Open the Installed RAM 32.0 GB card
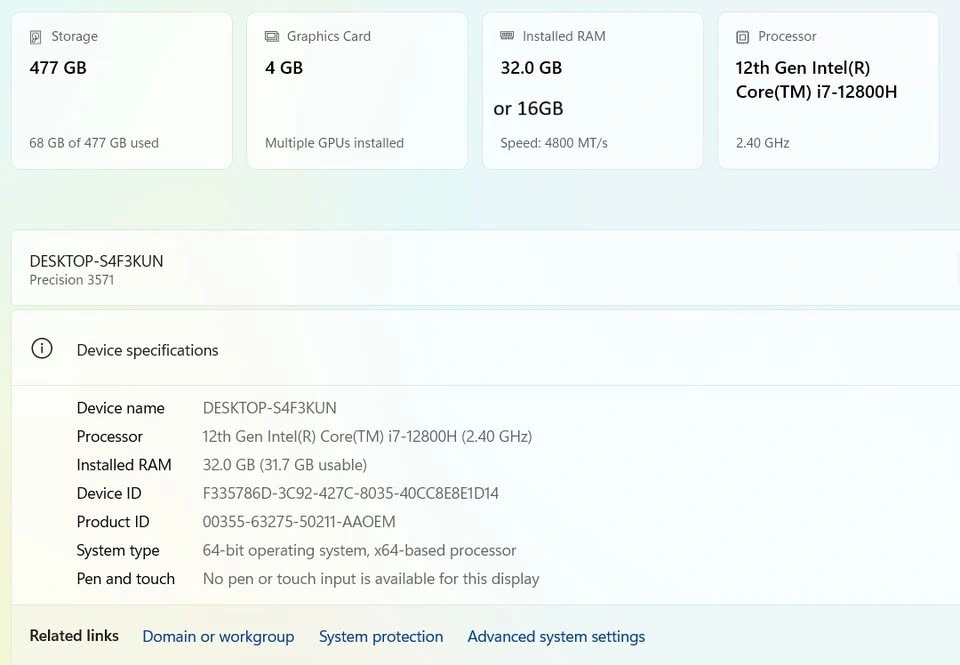Screen dimensions: 960x665 593,91
